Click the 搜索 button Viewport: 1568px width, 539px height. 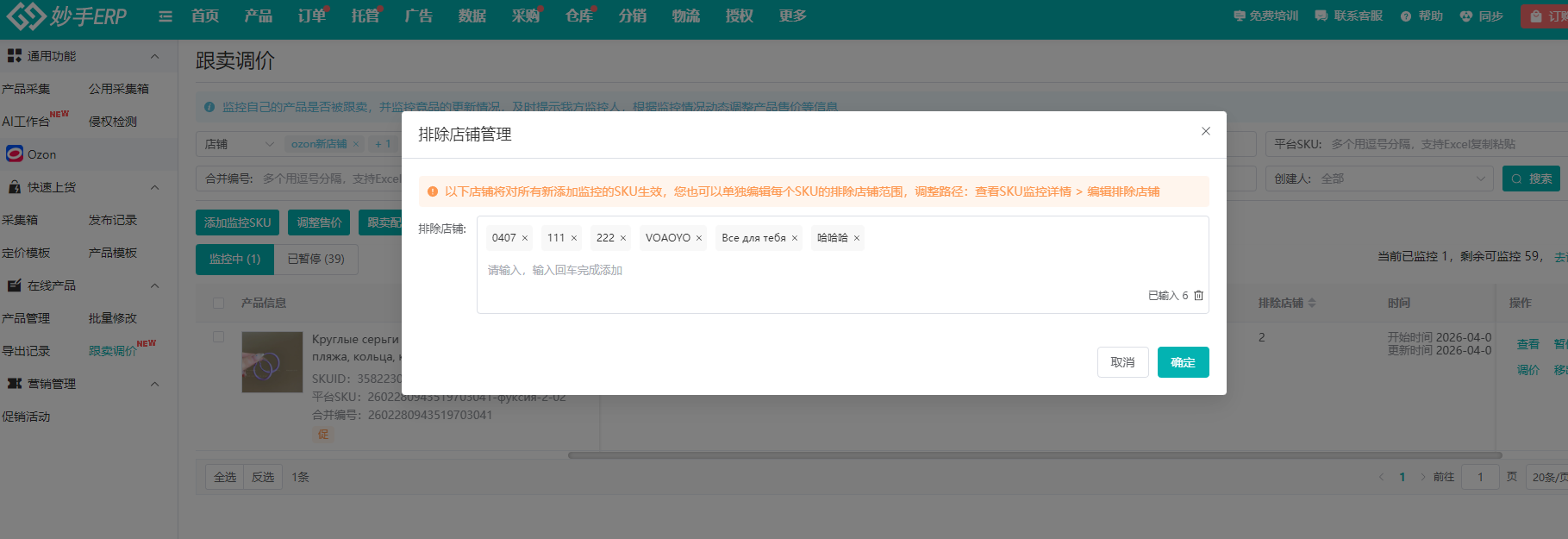point(1531,179)
